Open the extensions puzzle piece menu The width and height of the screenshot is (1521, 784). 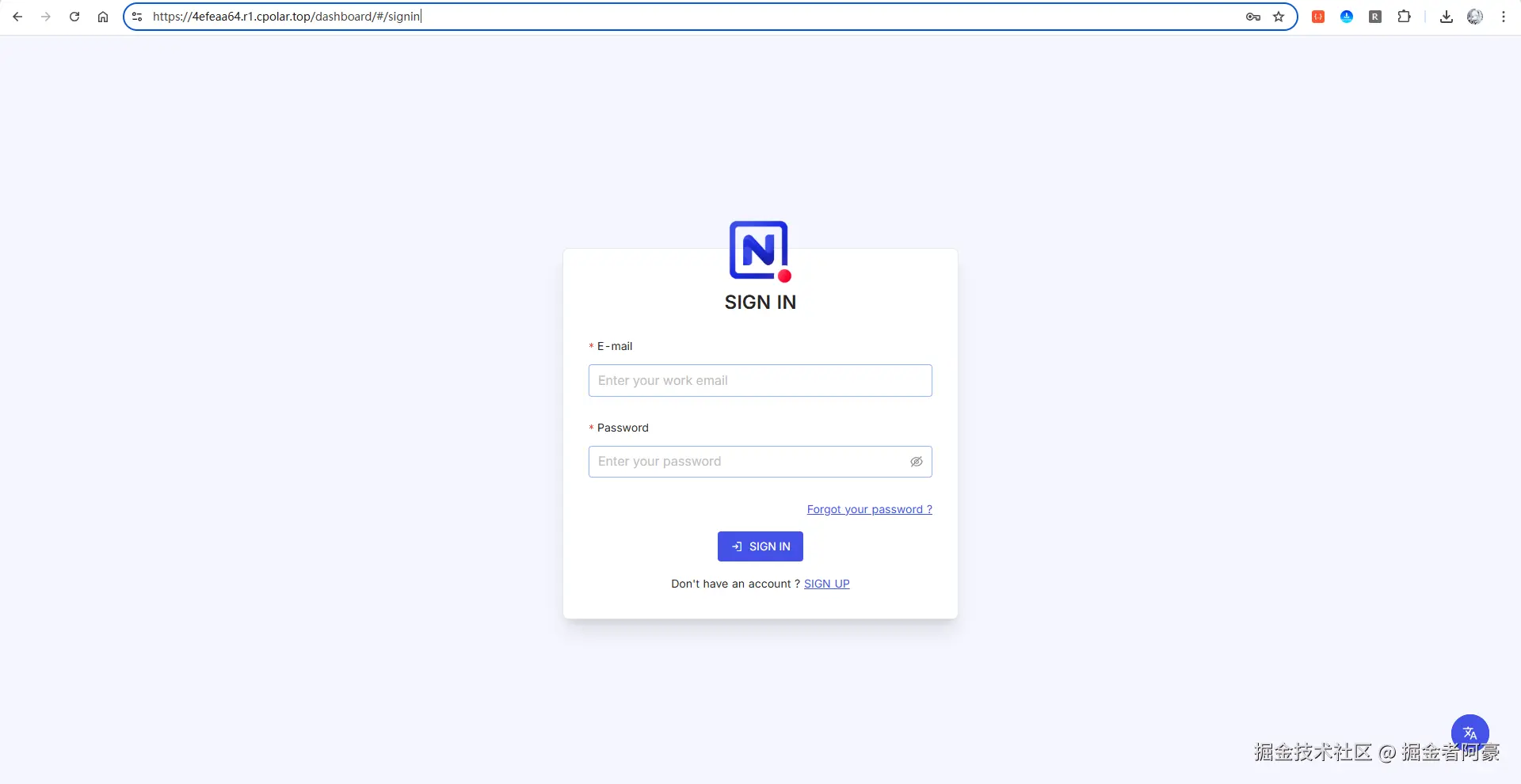[1404, 17]
